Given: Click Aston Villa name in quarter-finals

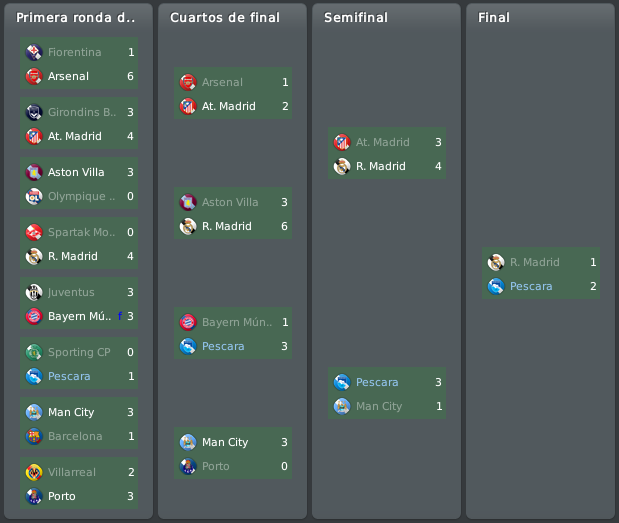Looking at the screenshot, I should (230, 202).
